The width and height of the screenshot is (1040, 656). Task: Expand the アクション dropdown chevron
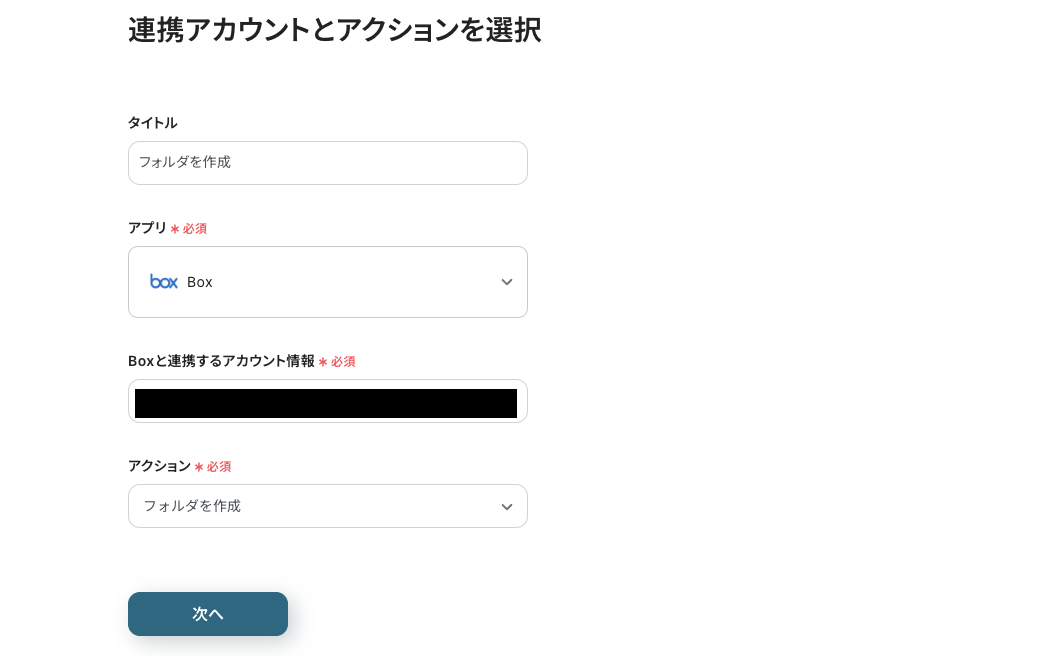507,506
